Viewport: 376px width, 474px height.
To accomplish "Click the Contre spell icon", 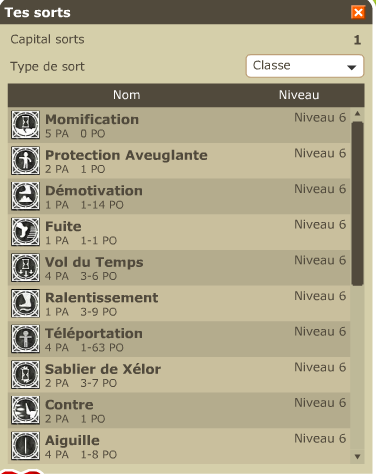I will 25,410.
